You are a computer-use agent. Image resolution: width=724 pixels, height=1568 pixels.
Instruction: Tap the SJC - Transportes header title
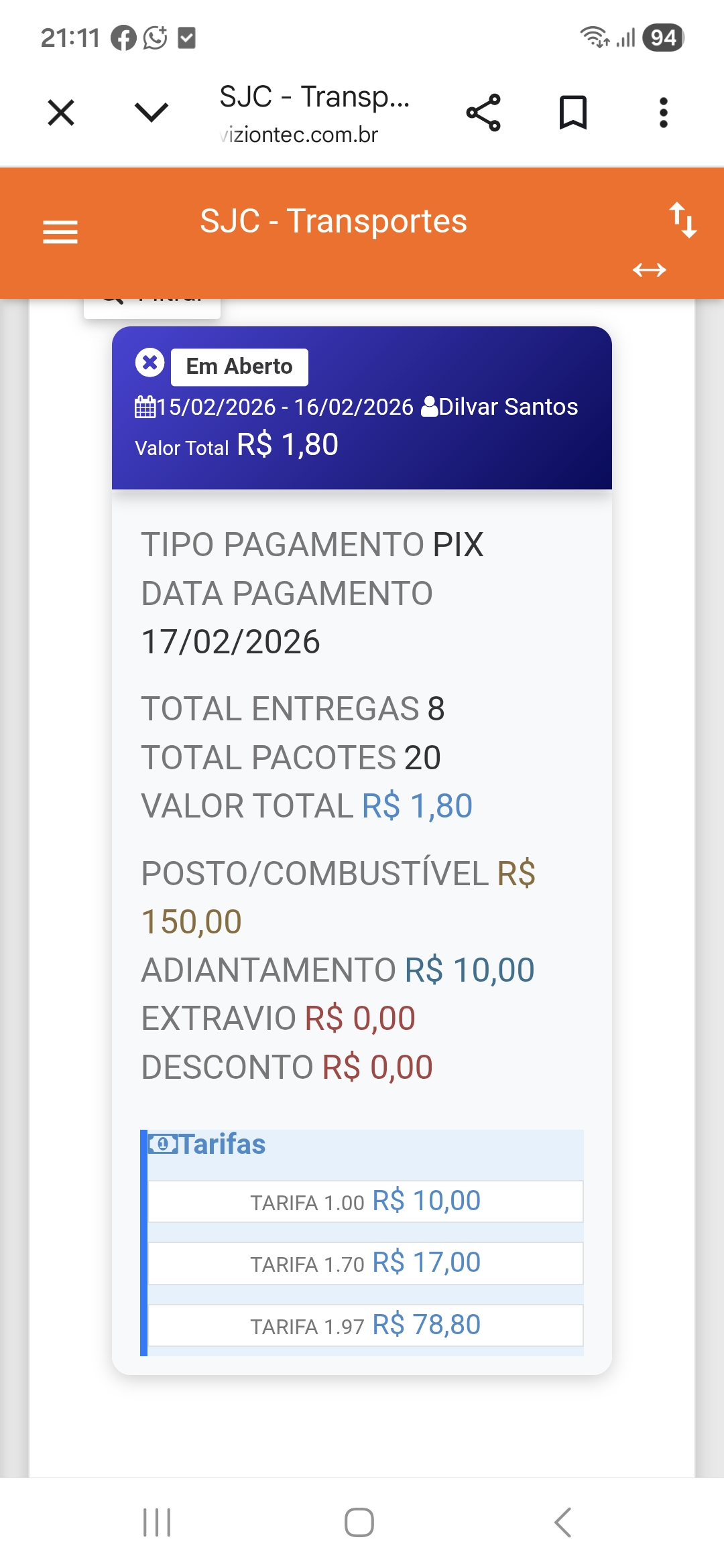point(333,221)
